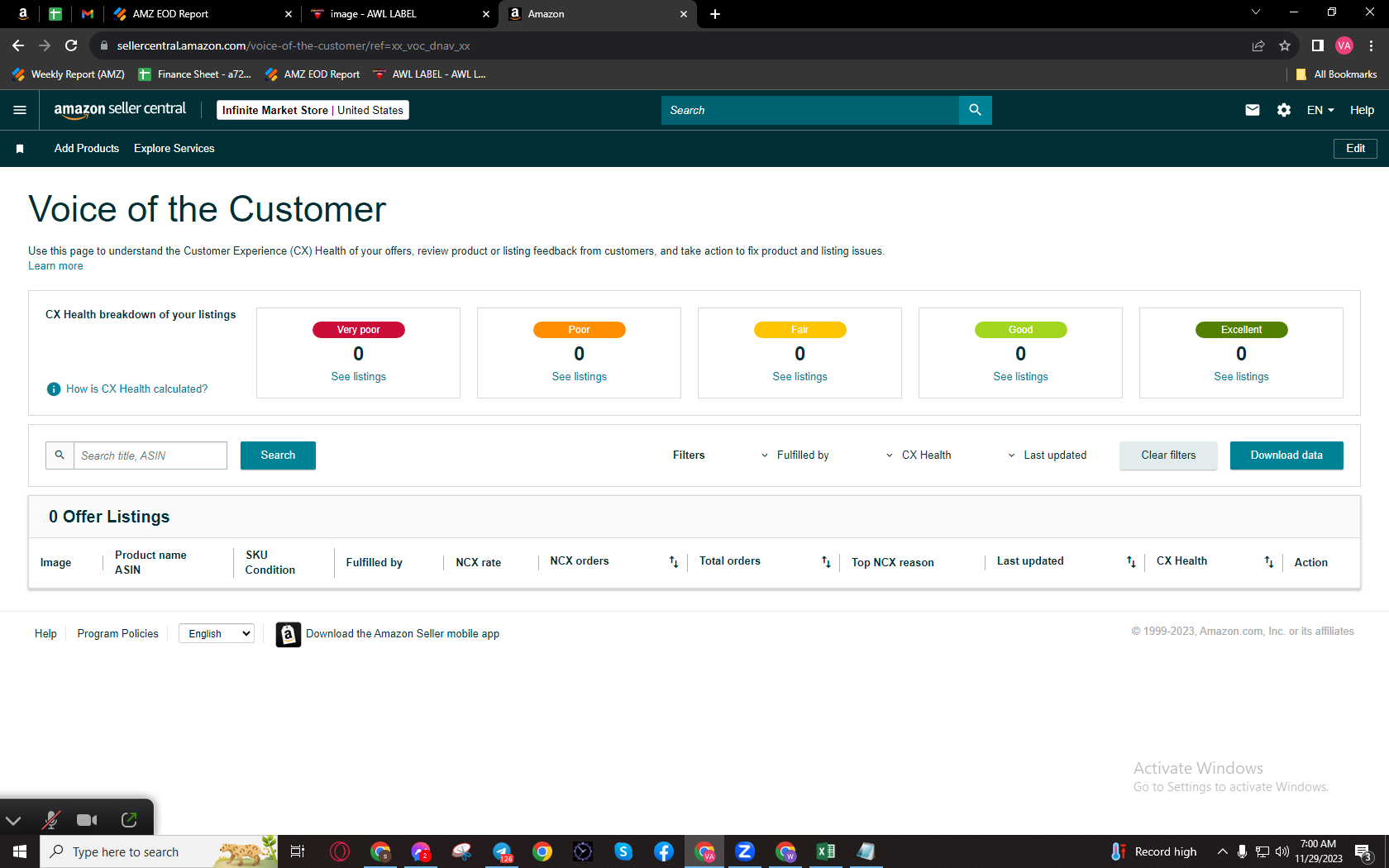Click the Download data button
Screen dimensions: 1389x868
(1286, 455)
